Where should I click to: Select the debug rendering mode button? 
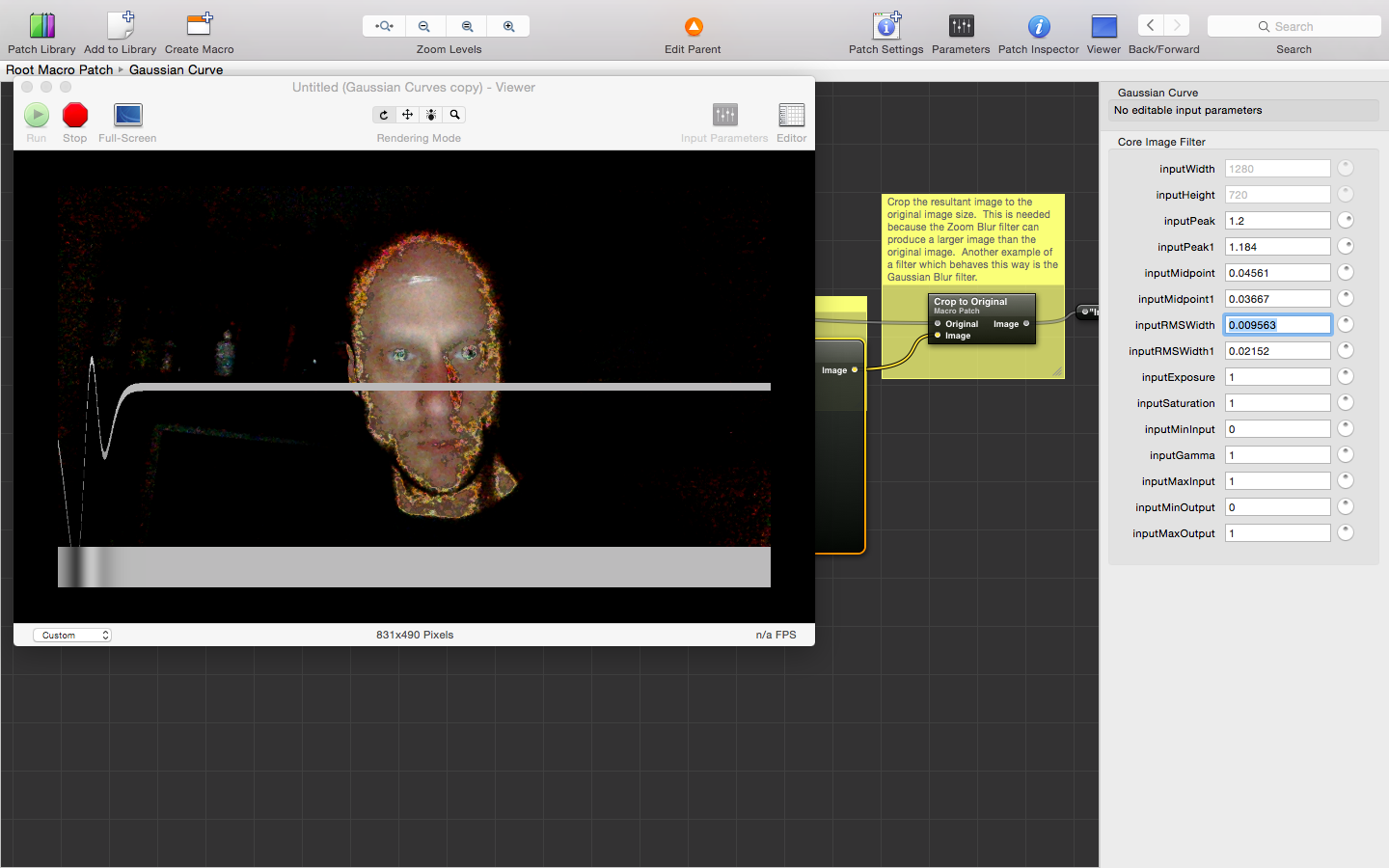(x=431, y=115)
